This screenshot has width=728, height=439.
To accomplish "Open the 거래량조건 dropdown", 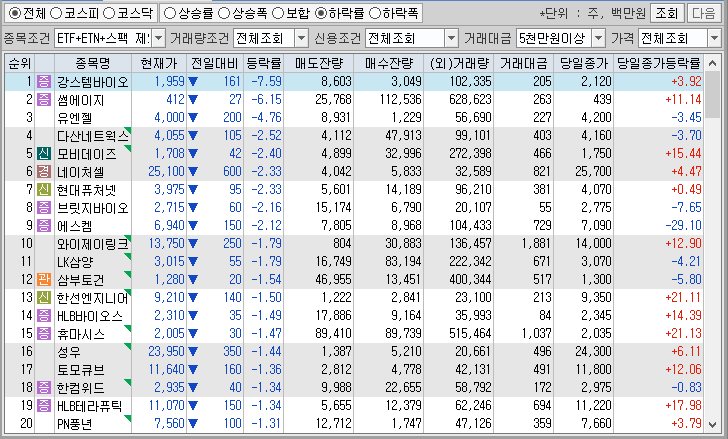I will [301, 38].
